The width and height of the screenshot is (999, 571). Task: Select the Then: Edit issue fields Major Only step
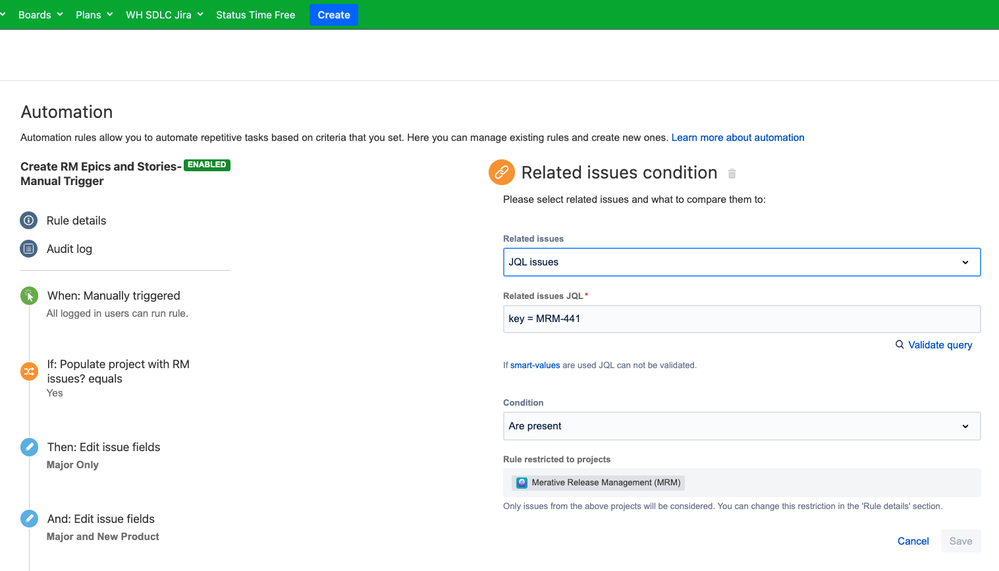(x=103, y=455)
